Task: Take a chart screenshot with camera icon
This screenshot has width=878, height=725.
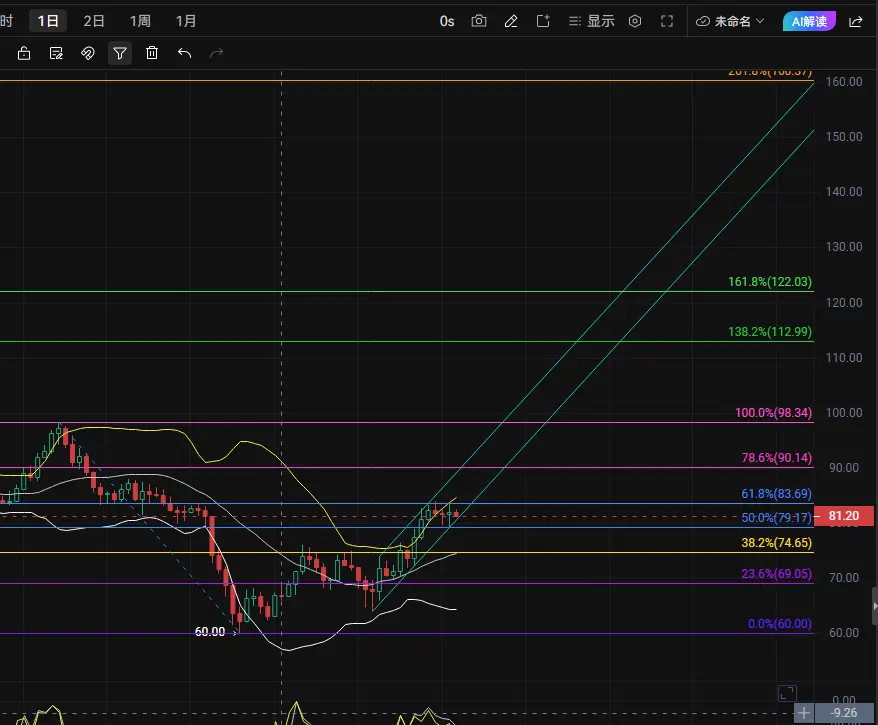Action: 479,21
